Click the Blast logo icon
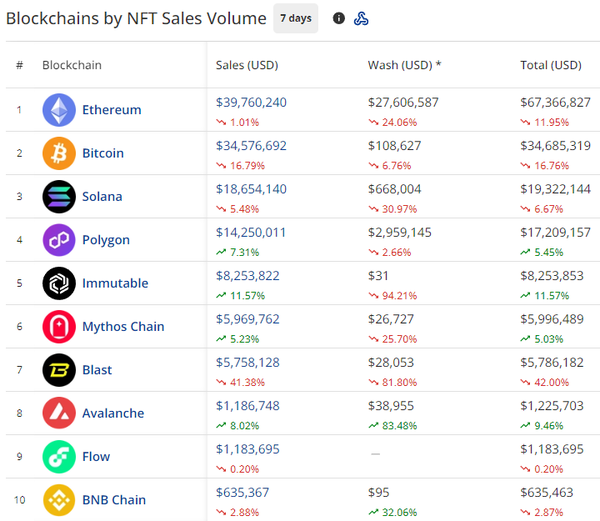Viewport: 600px width, 521px height. (x=59, y=370)
